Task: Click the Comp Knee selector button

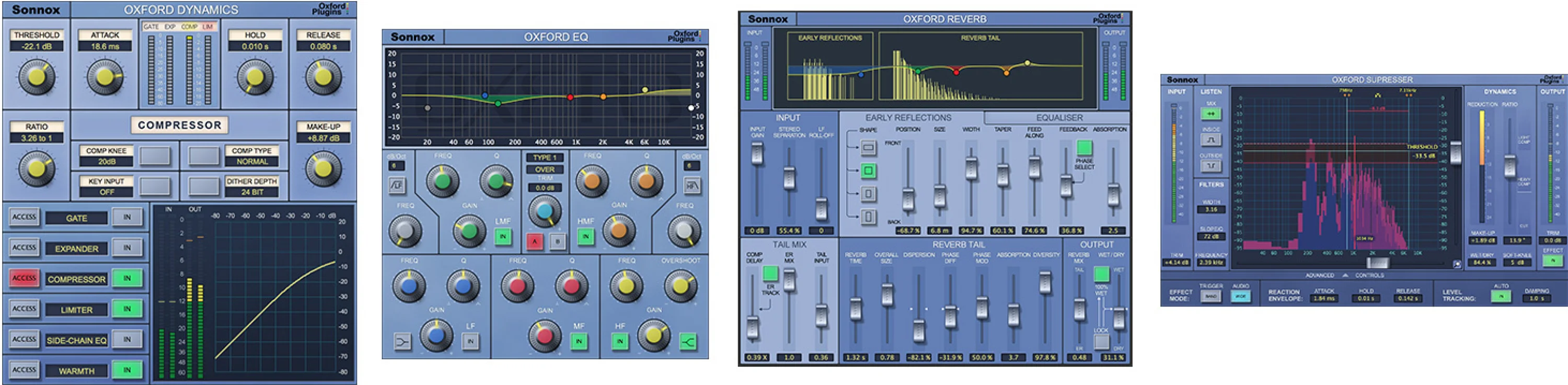Action: [155, 156]
